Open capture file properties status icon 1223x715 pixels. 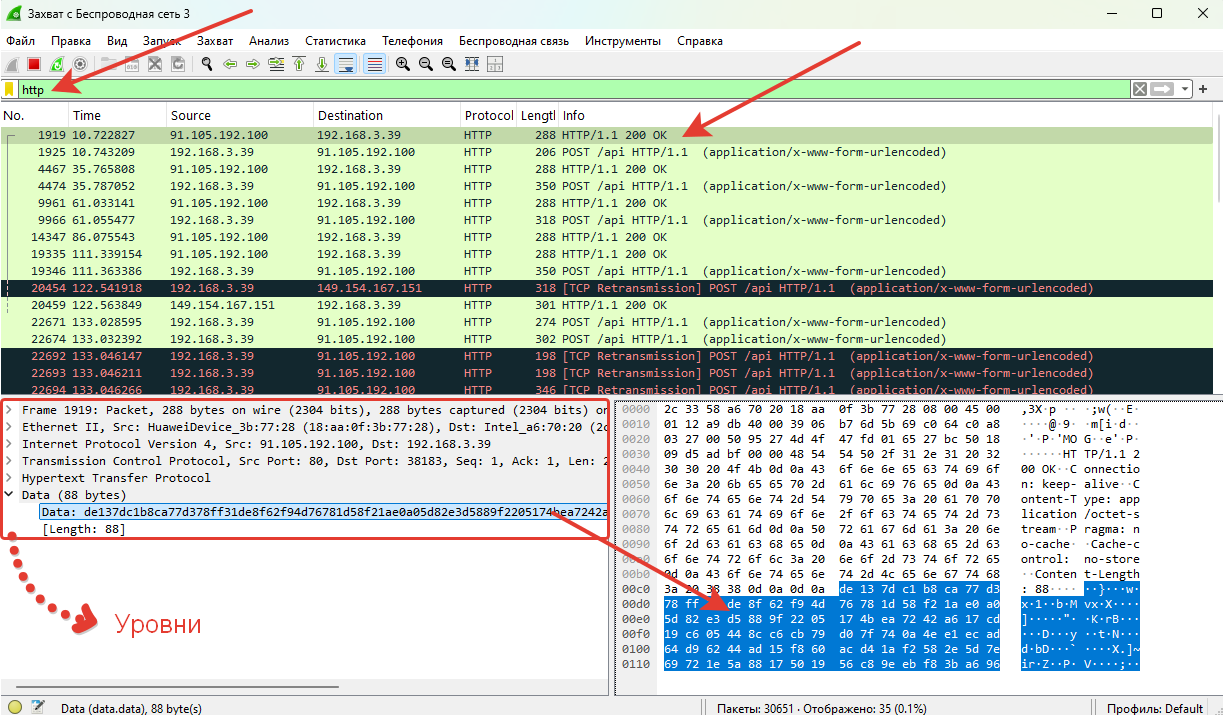38,707
